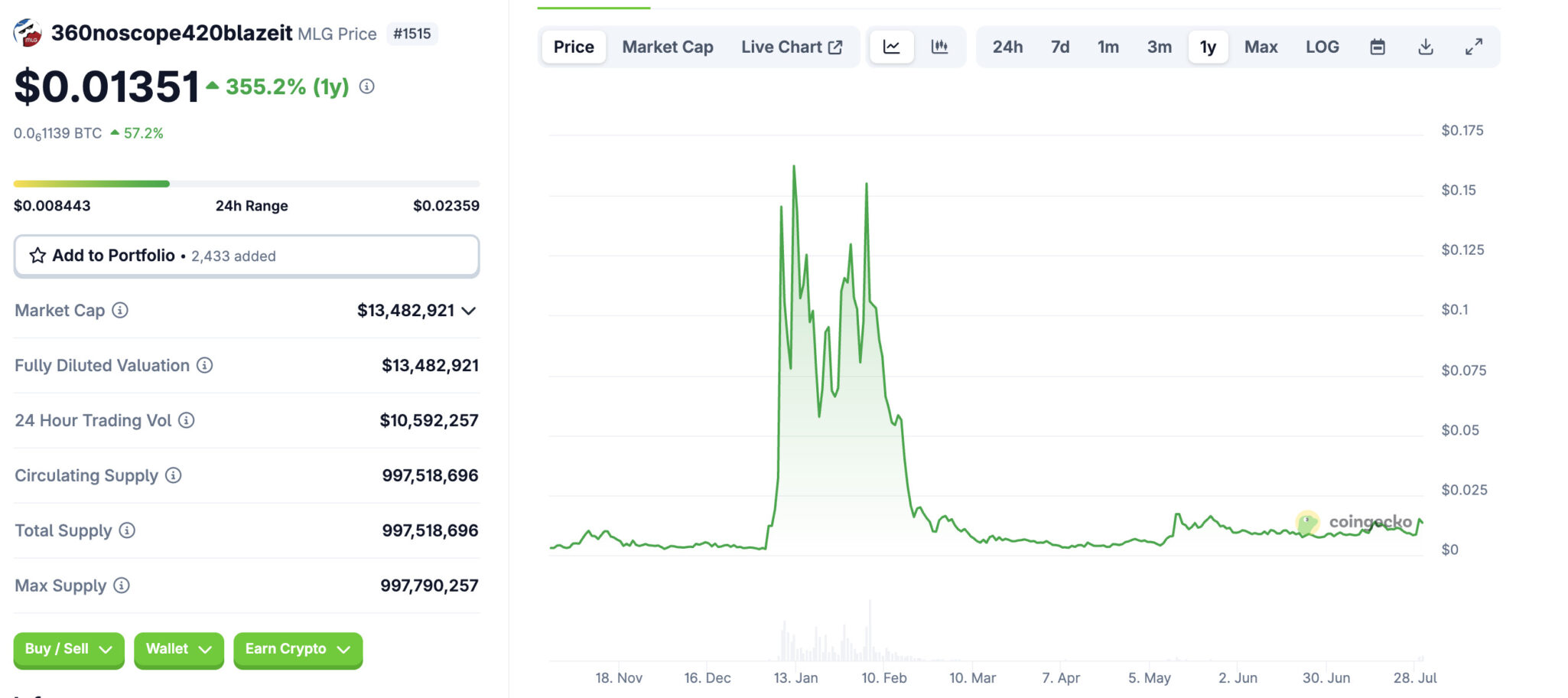Image resolution: width=1568 pixels, height=698 pixels.
Task: Expand the Market Cap value chevron
Action: click(x=469, y=311)
